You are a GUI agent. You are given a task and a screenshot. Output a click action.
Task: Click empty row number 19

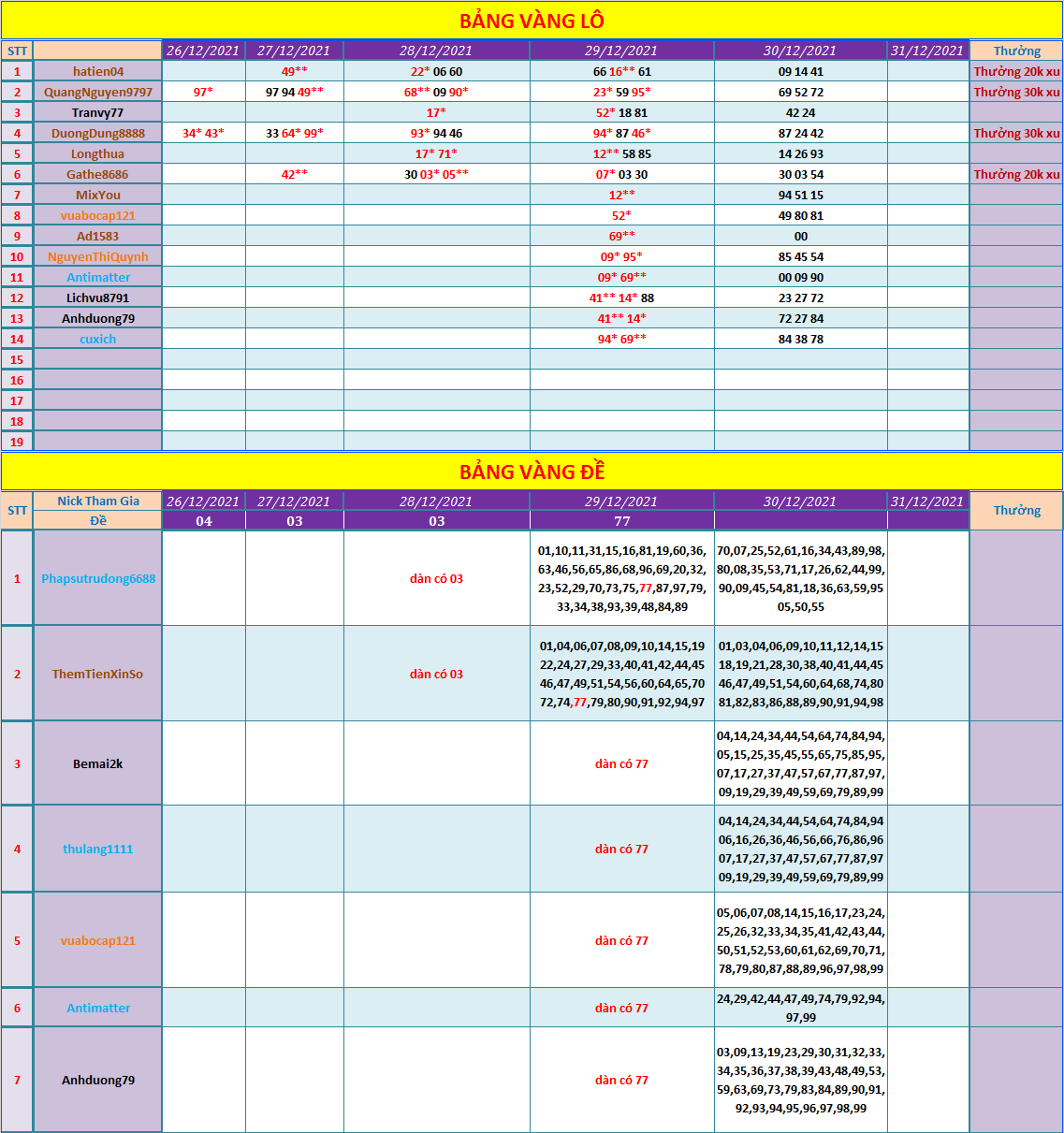coord(17,442)
